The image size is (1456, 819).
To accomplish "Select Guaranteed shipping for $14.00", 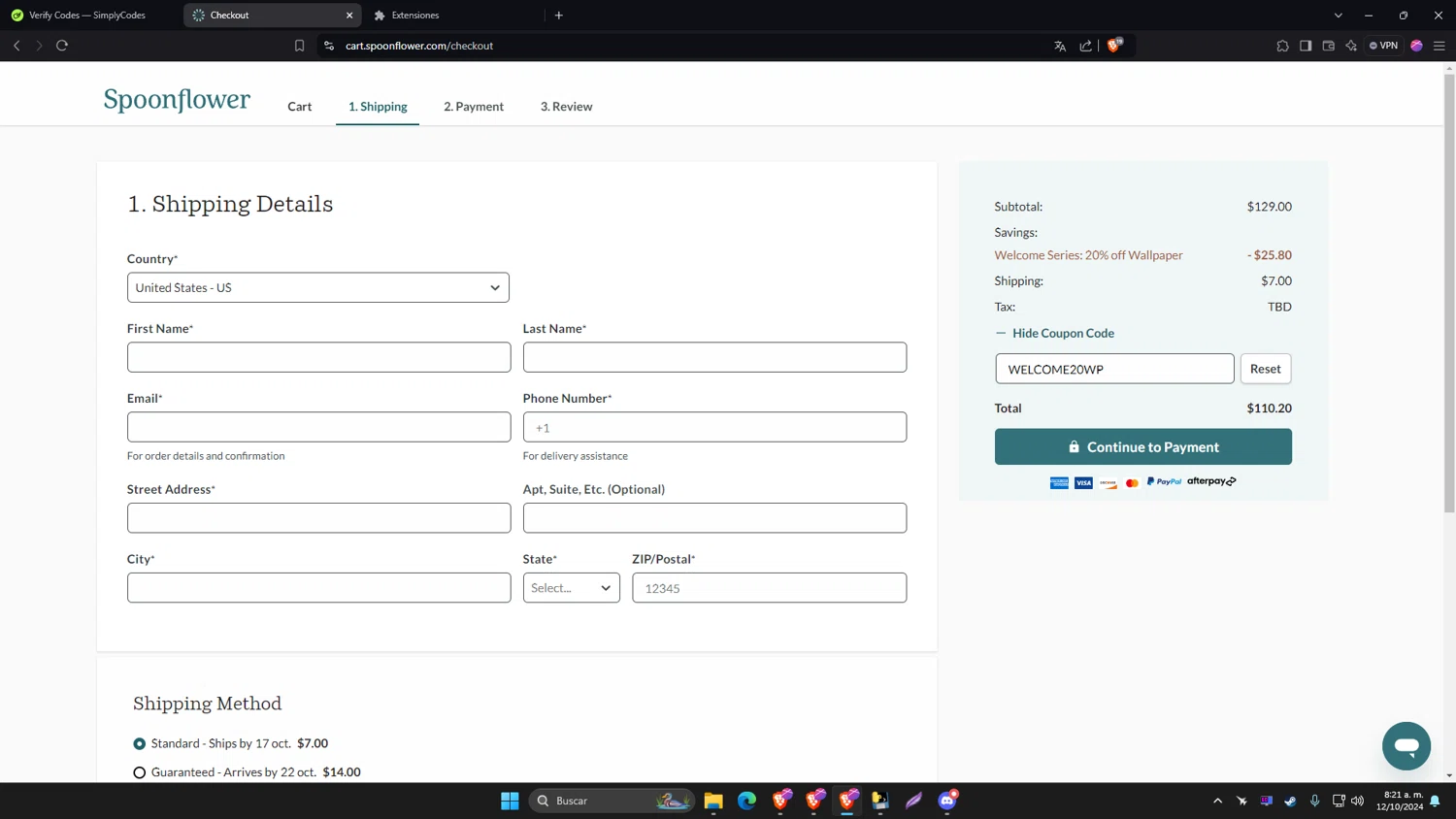I will click(140, 773).
